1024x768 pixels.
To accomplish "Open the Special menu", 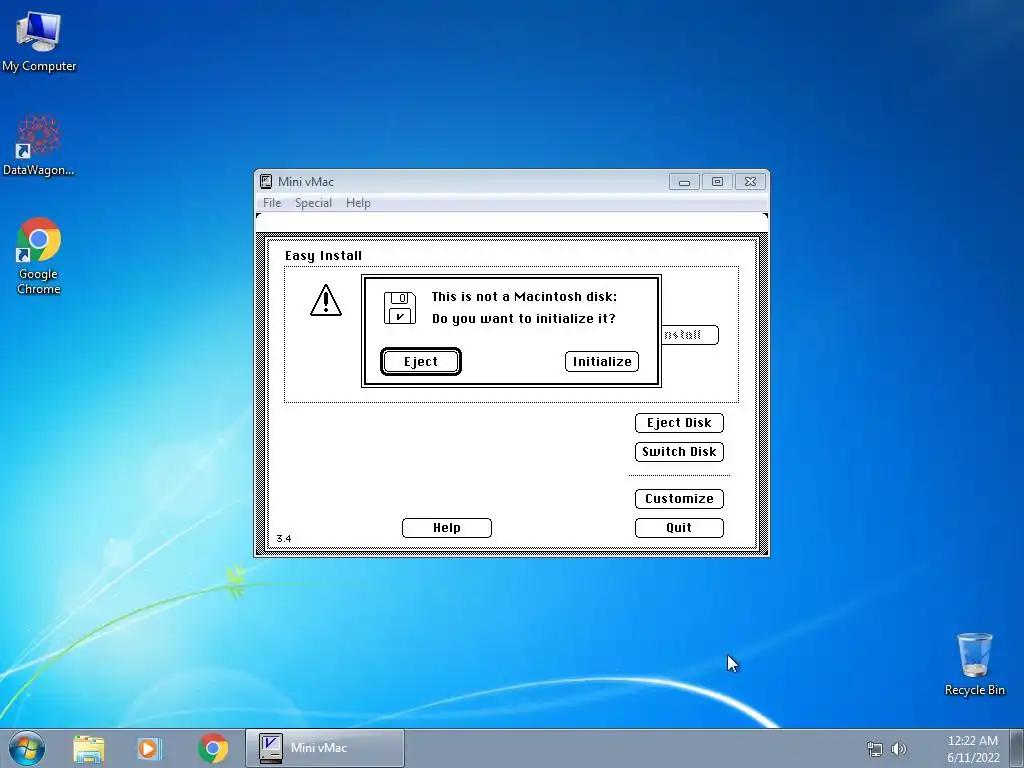I will (x=313, y=203).
